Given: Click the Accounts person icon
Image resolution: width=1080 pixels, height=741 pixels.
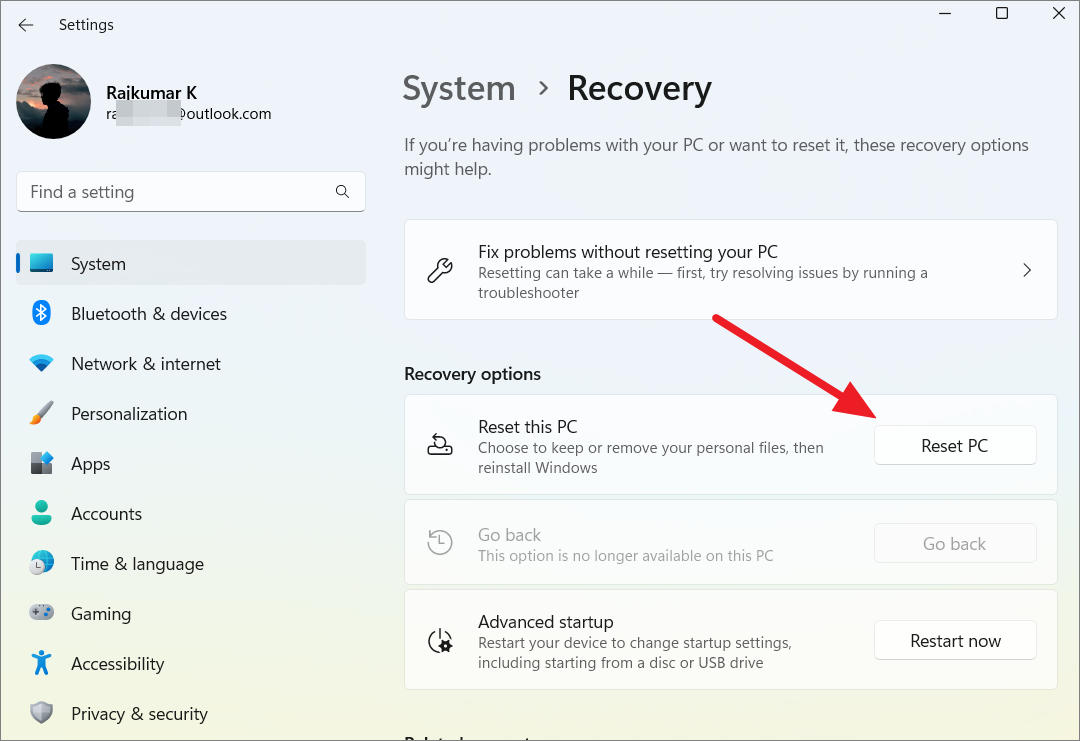Looking at the screenshot, I should coord(41,513).
